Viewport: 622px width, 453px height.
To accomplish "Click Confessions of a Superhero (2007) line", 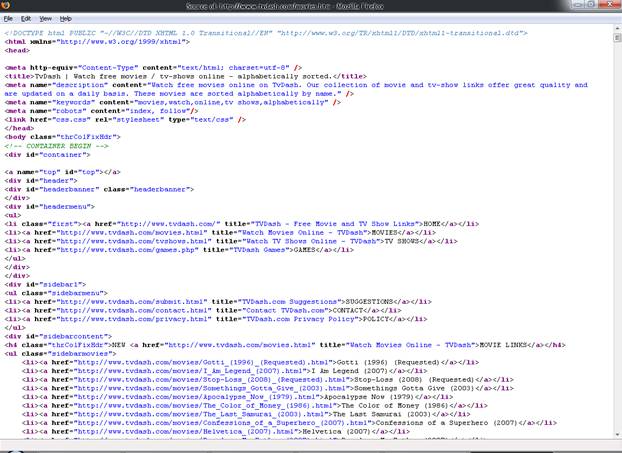I will [x=289, y=423].
